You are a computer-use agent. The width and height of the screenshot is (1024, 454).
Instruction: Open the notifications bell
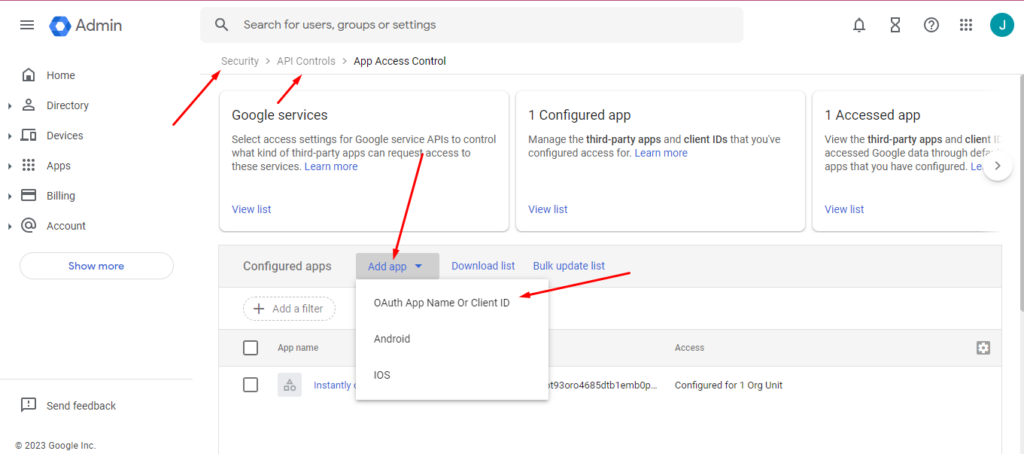(x=859, y=25)
